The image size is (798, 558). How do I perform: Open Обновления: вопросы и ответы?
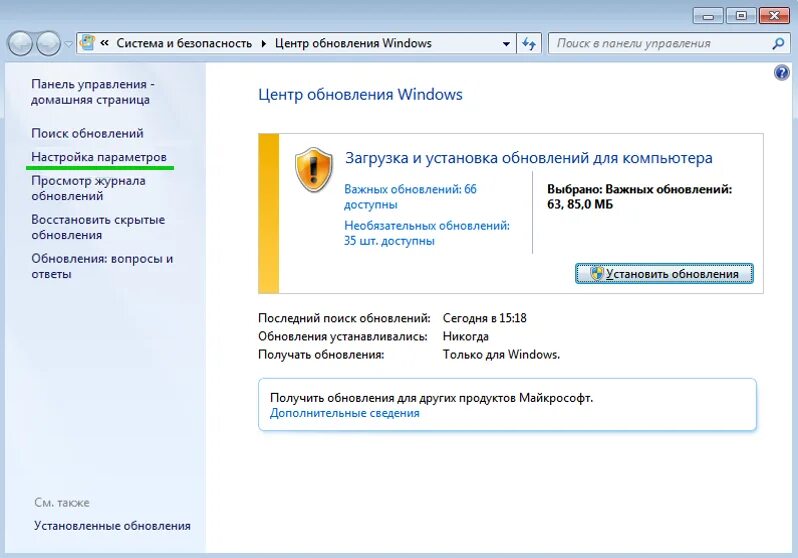pos(102,266)
